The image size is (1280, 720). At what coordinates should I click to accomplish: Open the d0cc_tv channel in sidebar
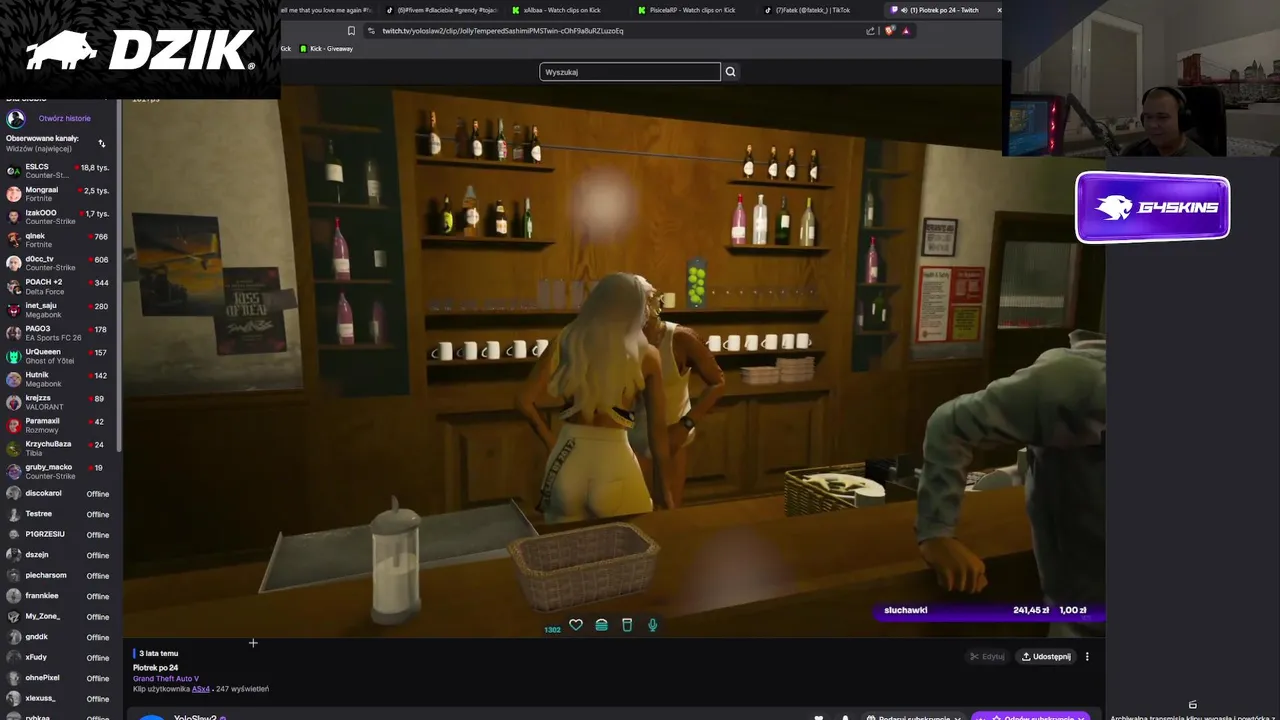point(60,263)
